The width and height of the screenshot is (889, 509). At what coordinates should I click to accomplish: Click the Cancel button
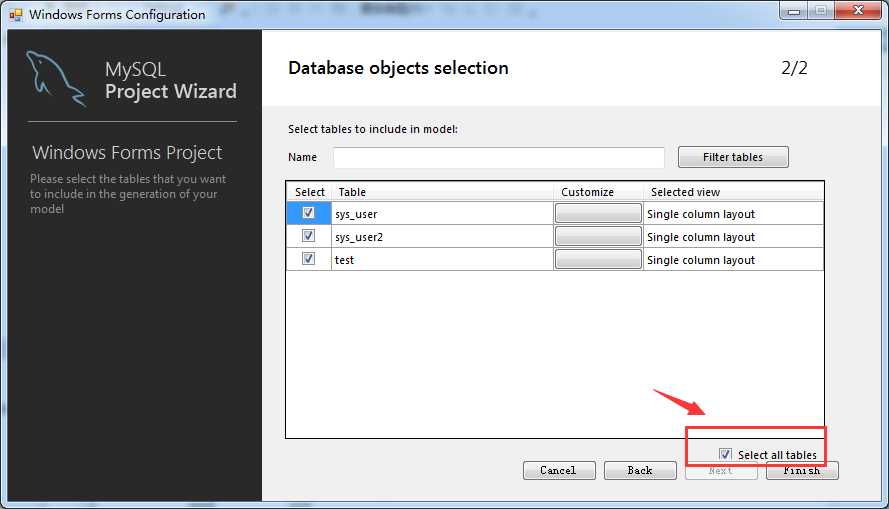click(559, 470)
